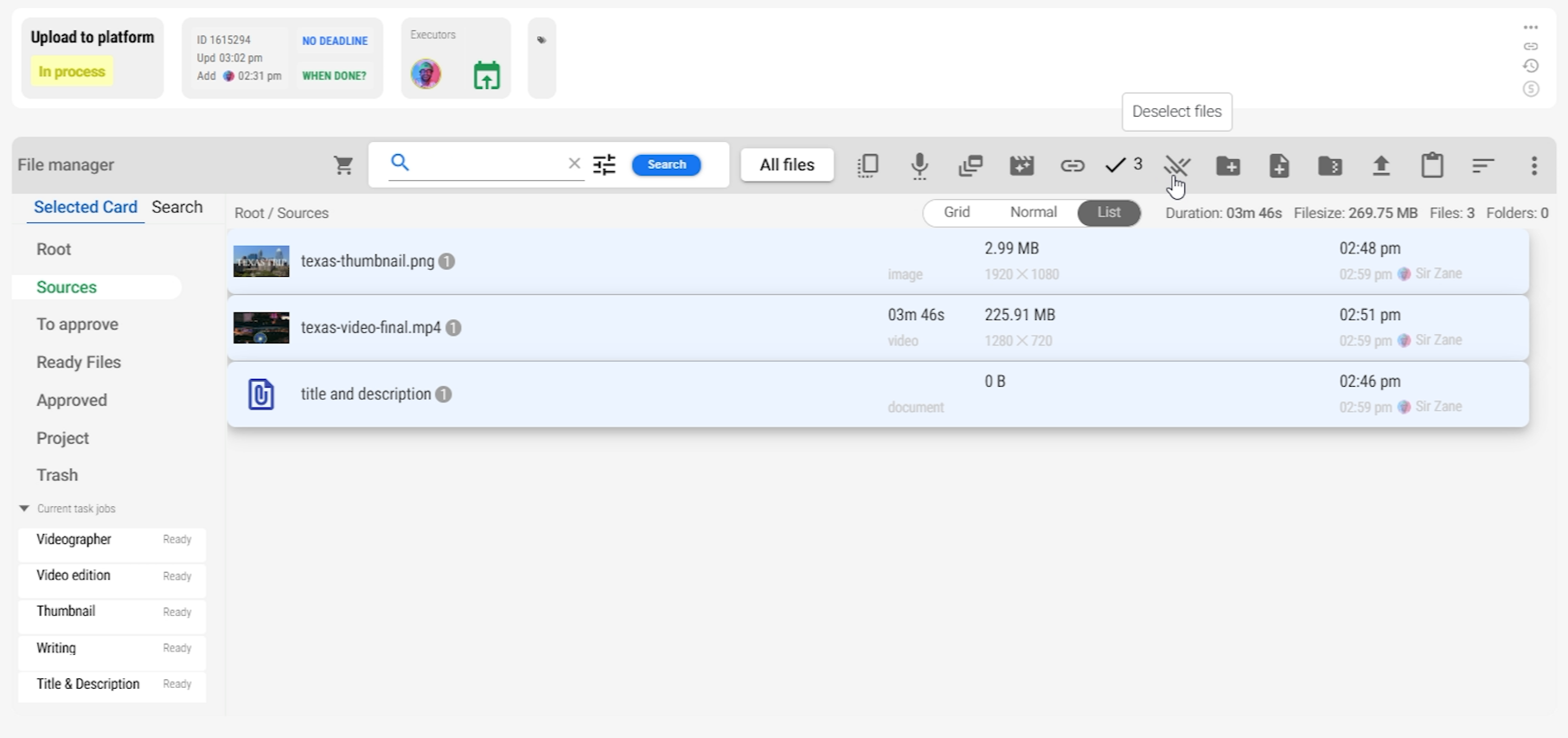Click the upload file arrow icon
Image resolution: width=1568 pixels, height=738 pixels.
pos(1381,165)
